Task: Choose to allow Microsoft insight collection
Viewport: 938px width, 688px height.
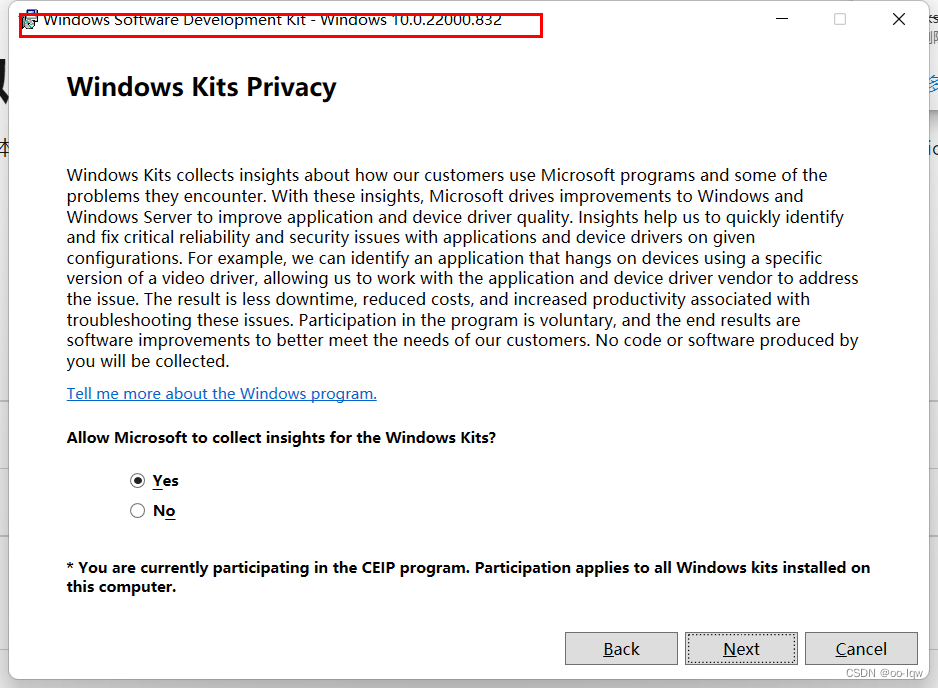Action: (x=137, y=480)
